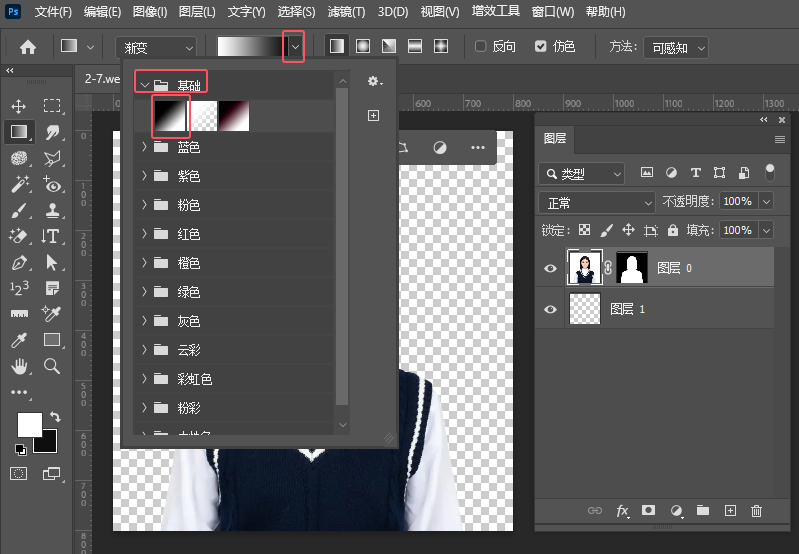Open the edit toolbar ellipsis
This screenshot has height=554, width=799.
click(19, 392)
